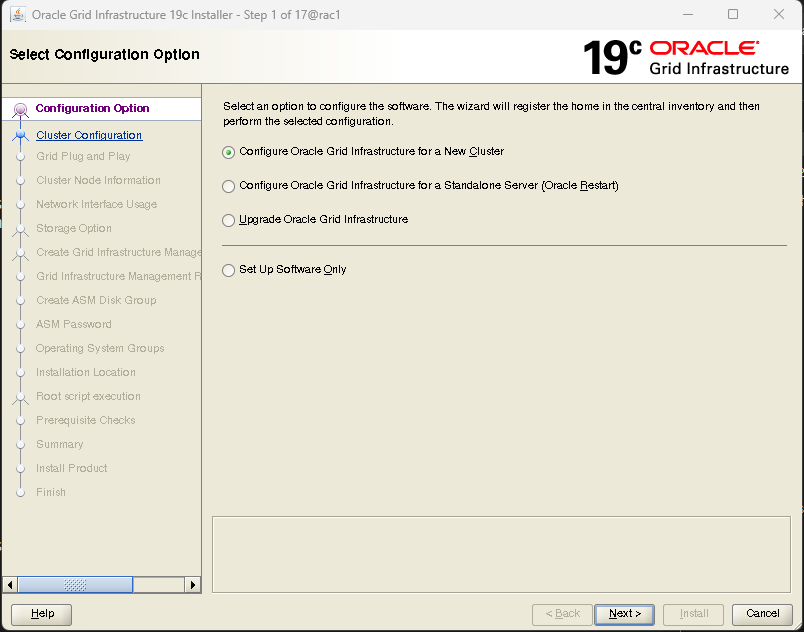Click the empty message area panel
Viewport: 804px width, 632px height.
[501, 555]
